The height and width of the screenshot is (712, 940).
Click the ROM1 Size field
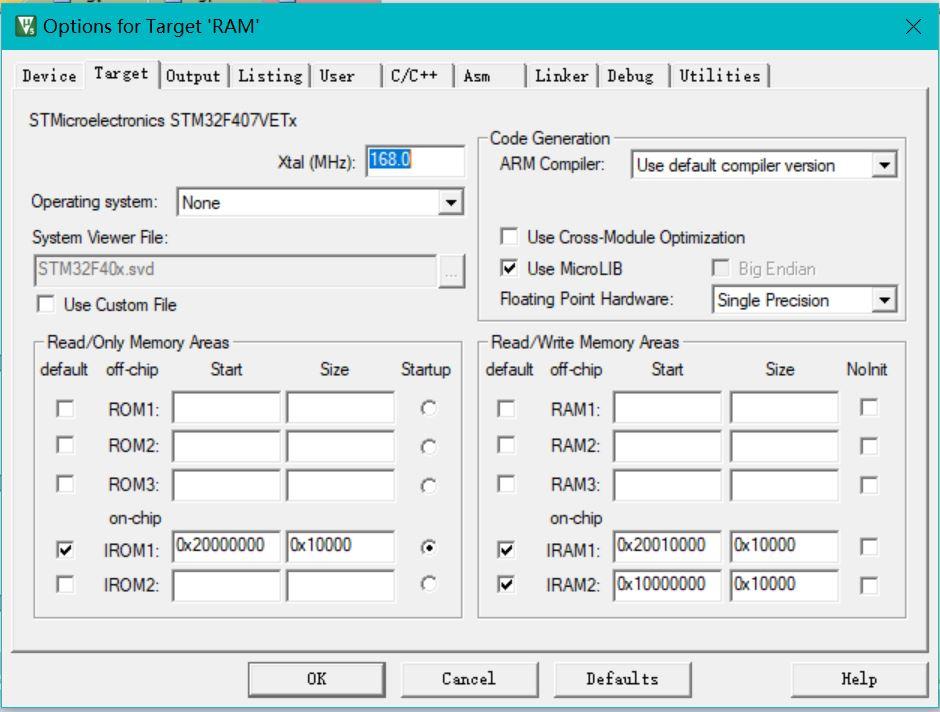(341, 408)
